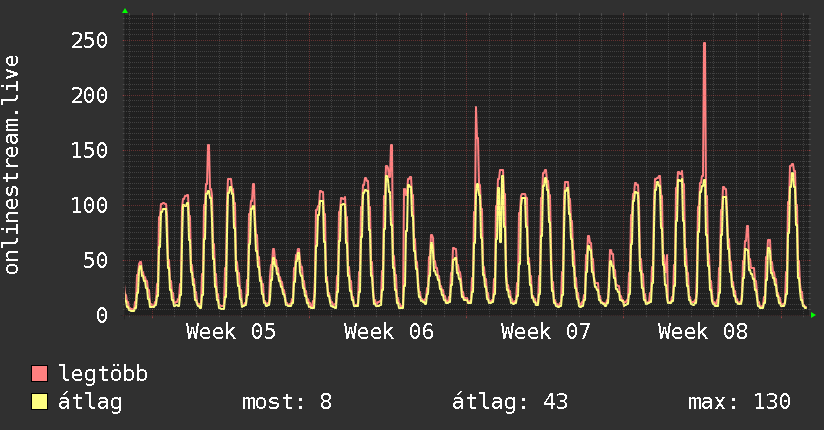The width and height of the screenshot is (824, 430).
Task: Click the 'Week 07' axis label
Action: [546, 332]
